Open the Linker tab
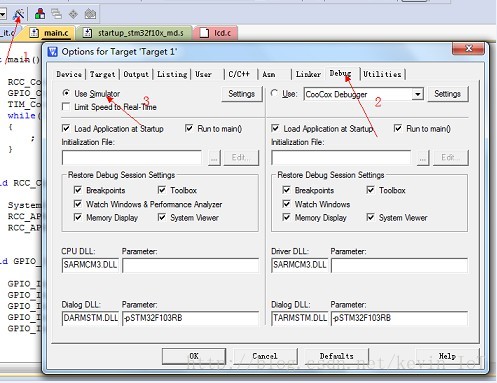This screenshot has width=497, height=383. (308, 74)
